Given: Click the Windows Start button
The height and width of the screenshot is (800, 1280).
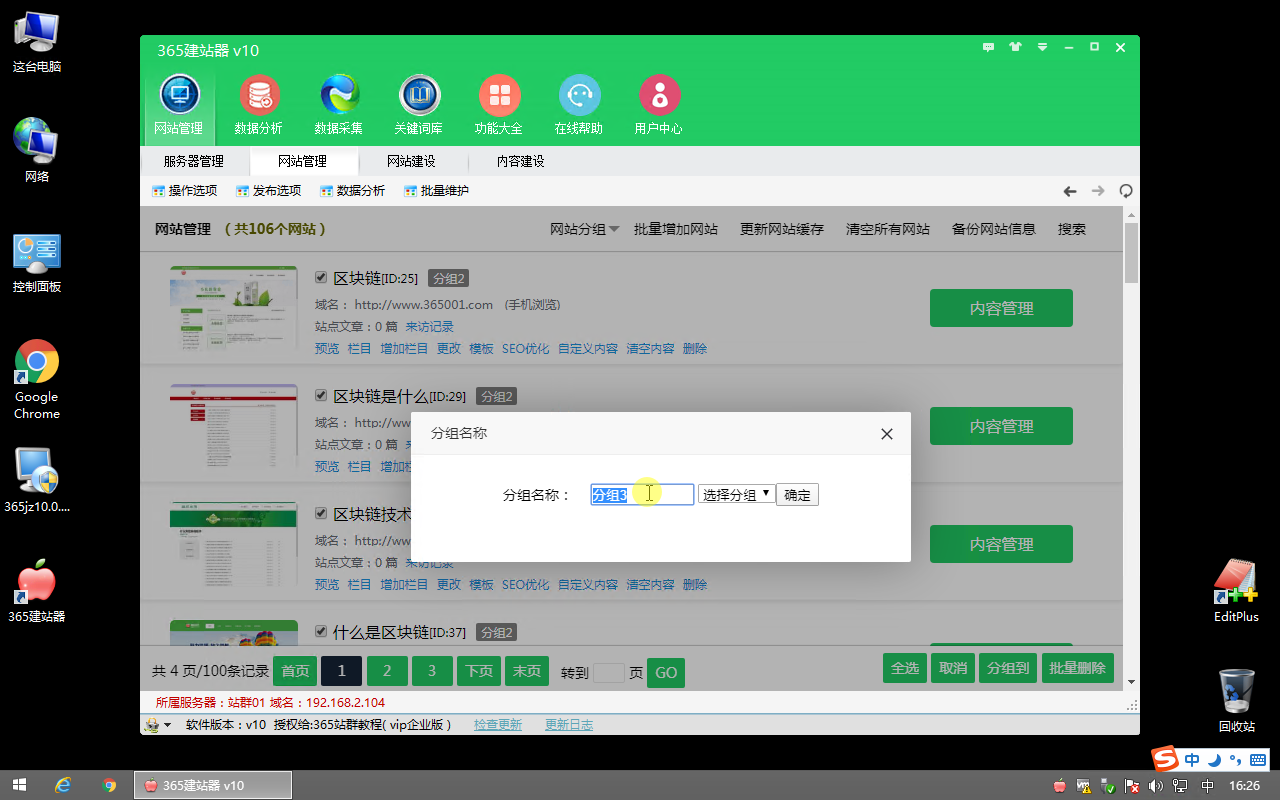Looking at the screenshot, I should 19,785.
